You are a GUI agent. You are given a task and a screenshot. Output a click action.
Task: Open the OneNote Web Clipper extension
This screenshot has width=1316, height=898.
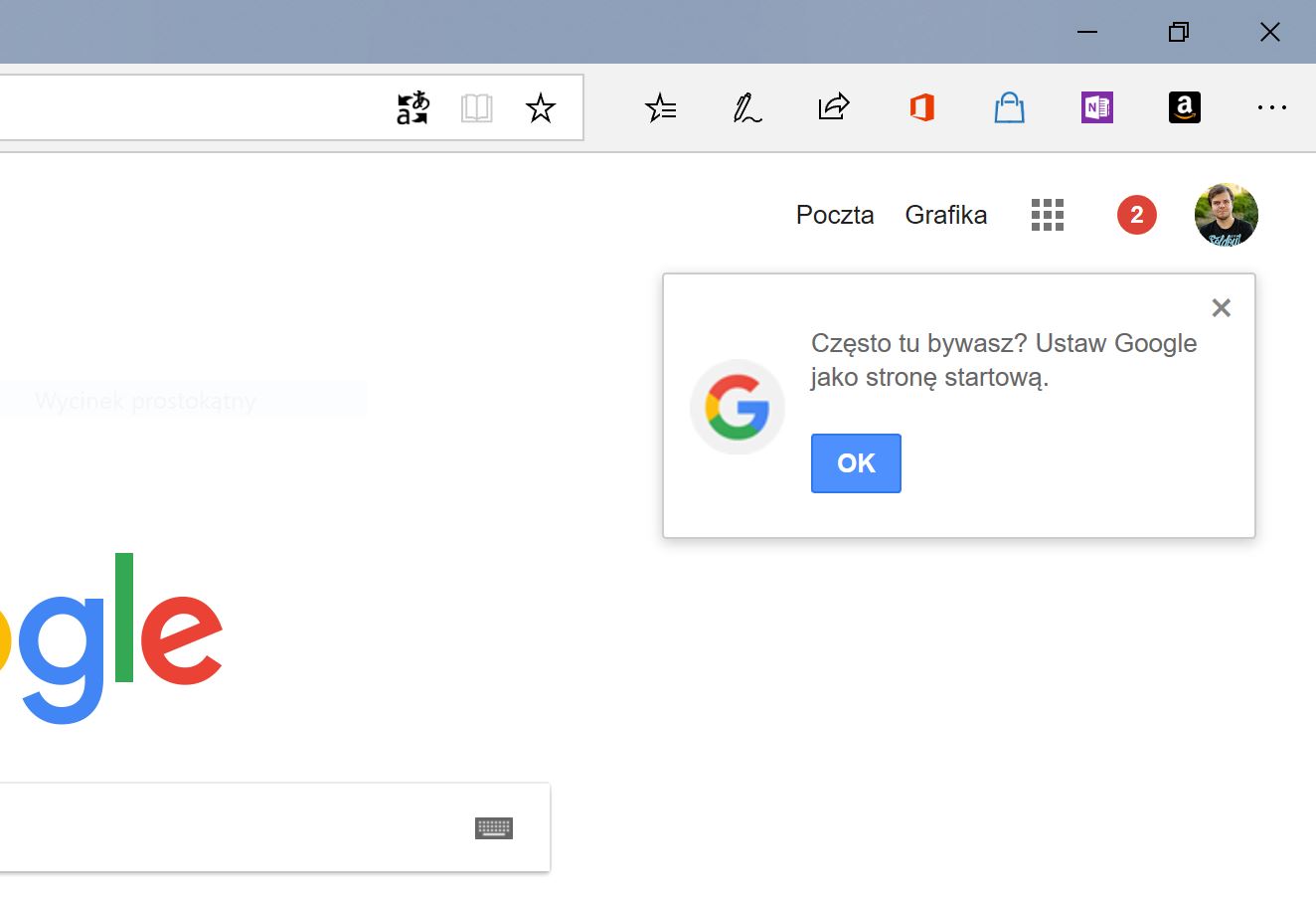click(x=1097, y=107)
